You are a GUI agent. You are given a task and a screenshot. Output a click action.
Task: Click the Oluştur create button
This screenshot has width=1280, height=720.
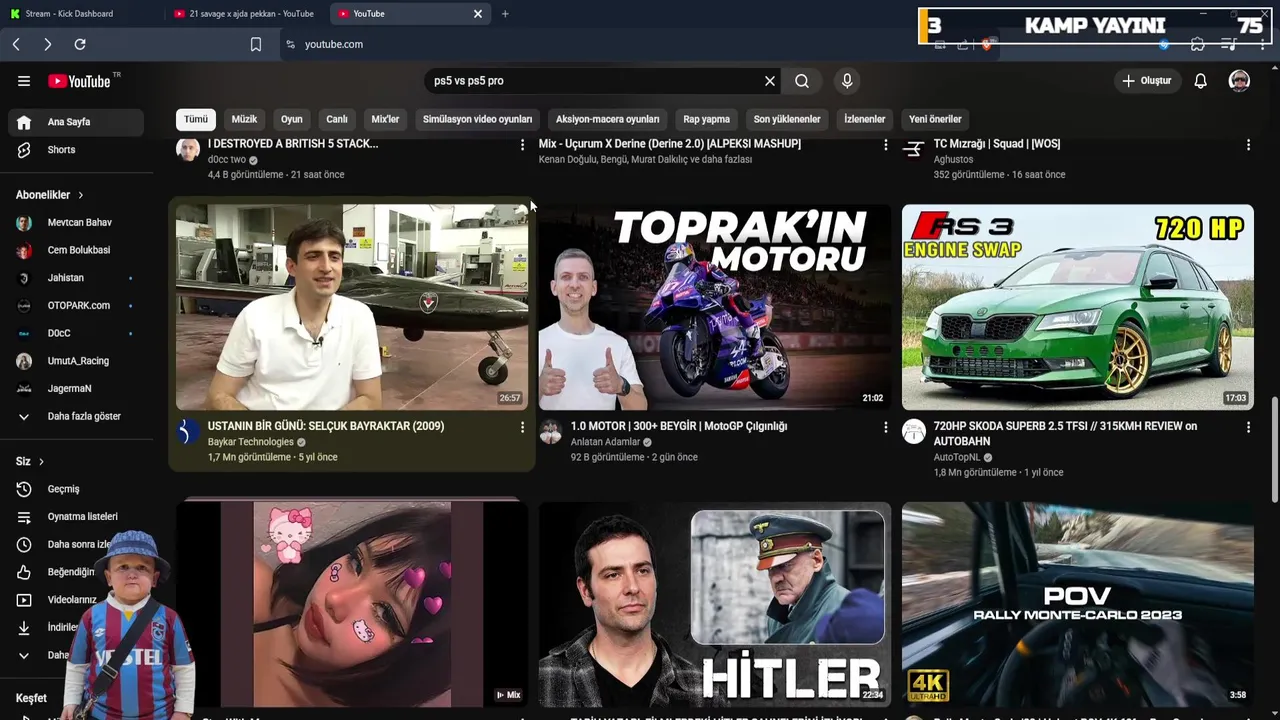pyautogui.click(x=1146, y=81)
